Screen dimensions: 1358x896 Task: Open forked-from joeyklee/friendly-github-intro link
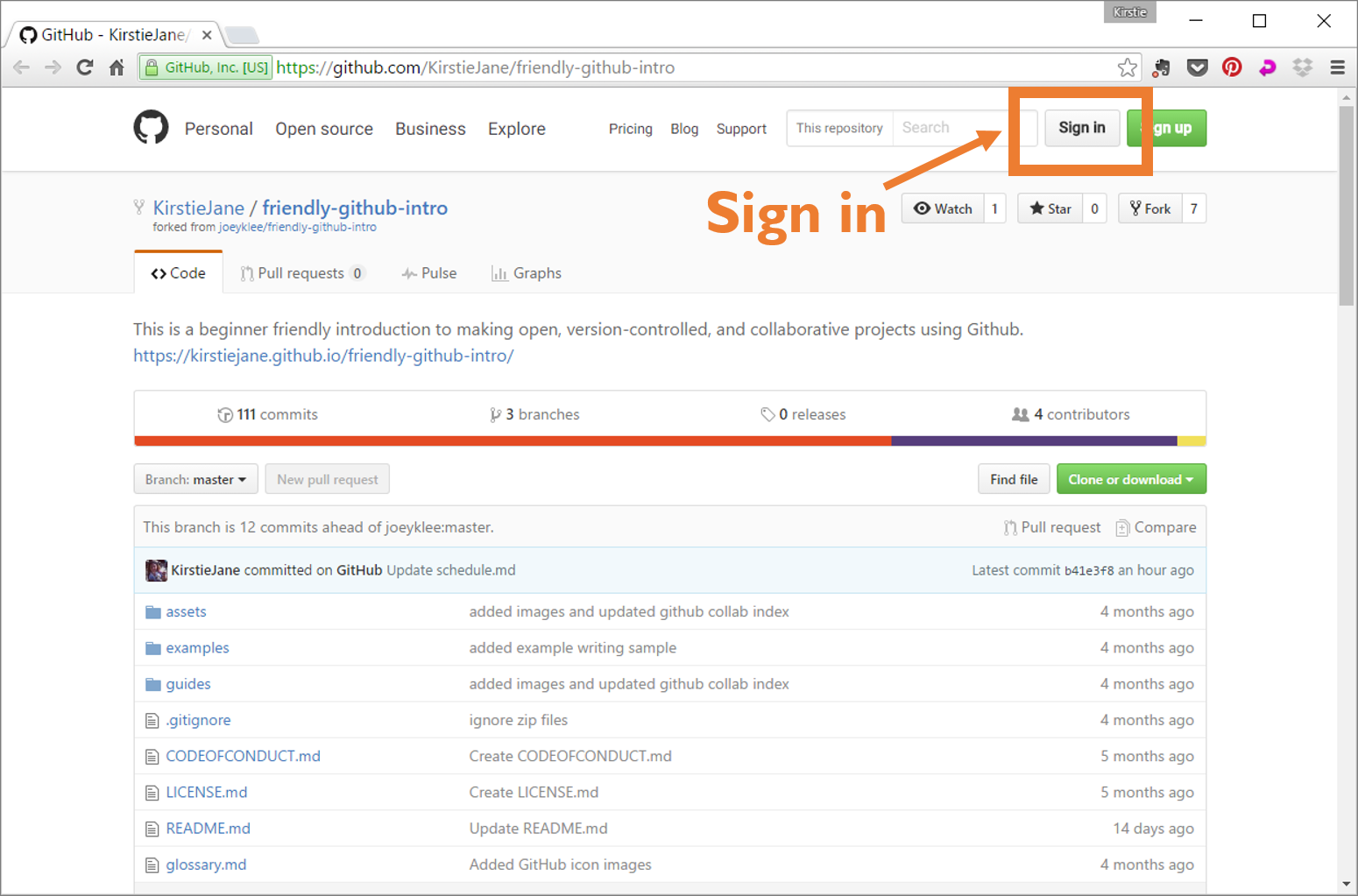point(298,227)
